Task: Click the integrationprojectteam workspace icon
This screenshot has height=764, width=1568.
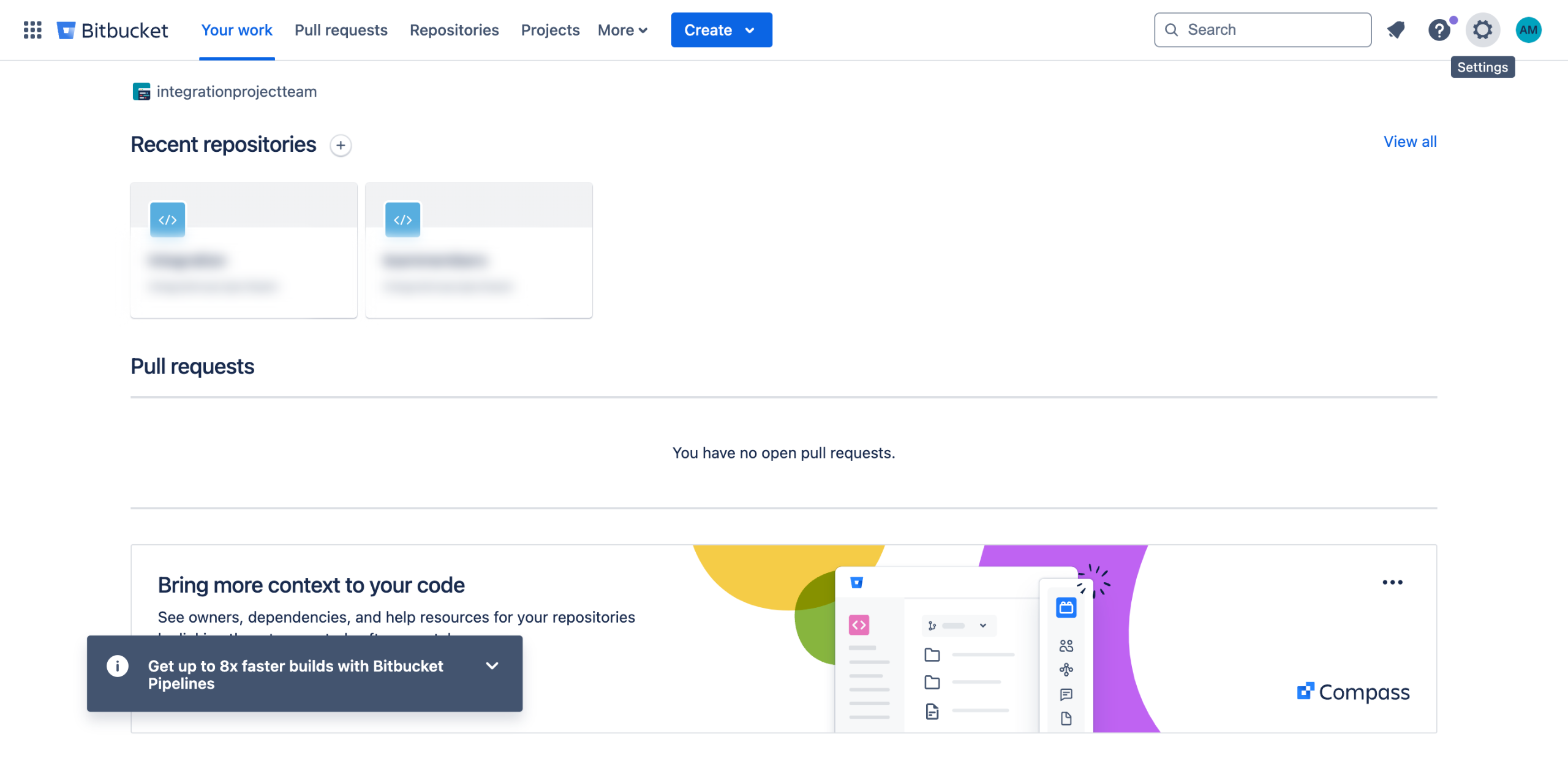Action: tap(141, 91)
